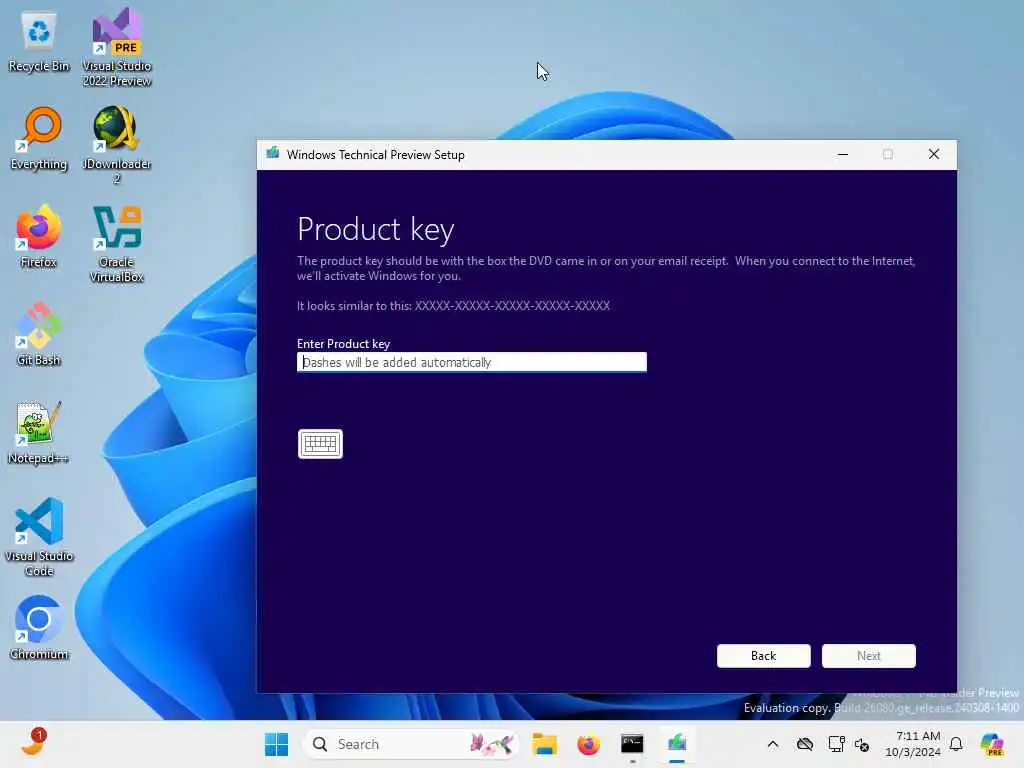This screenshot has width=1024, height=768.
Task: Select the Notepad++ desktop icon
Action: (x=39, y=432)
